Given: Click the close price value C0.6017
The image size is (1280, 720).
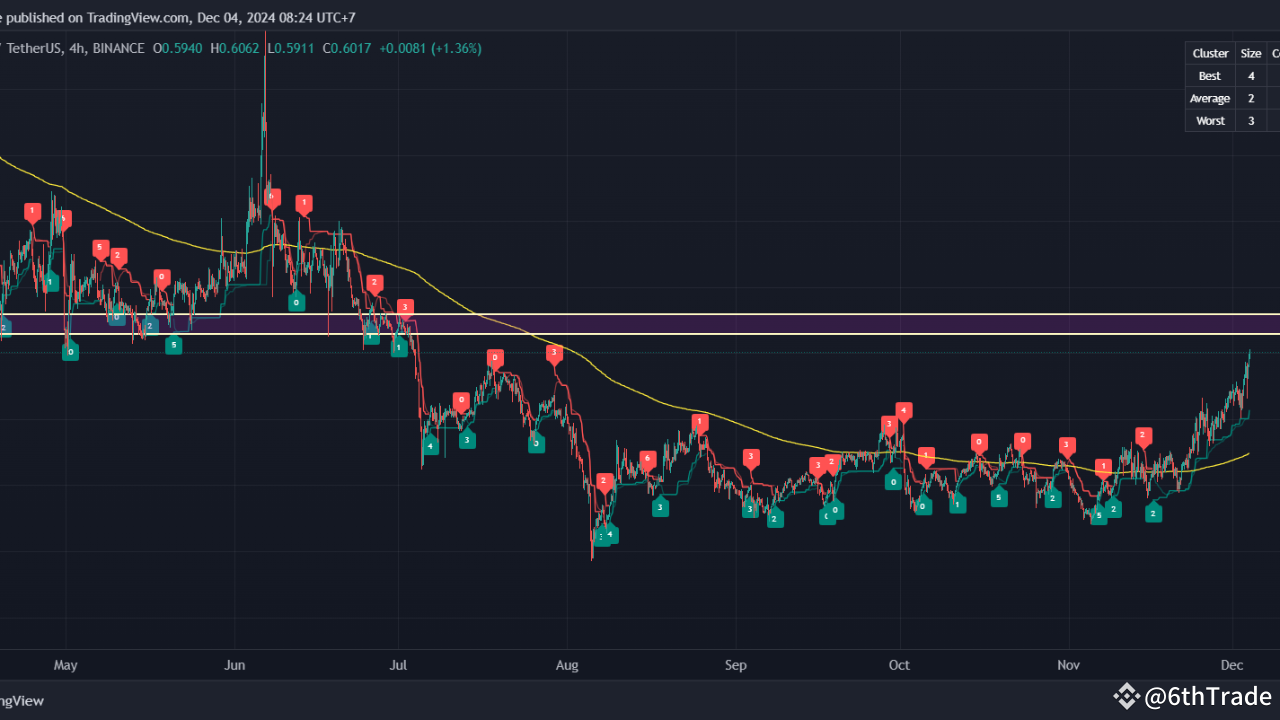Looking at the screenshot, I should click(x=347, y=48).
